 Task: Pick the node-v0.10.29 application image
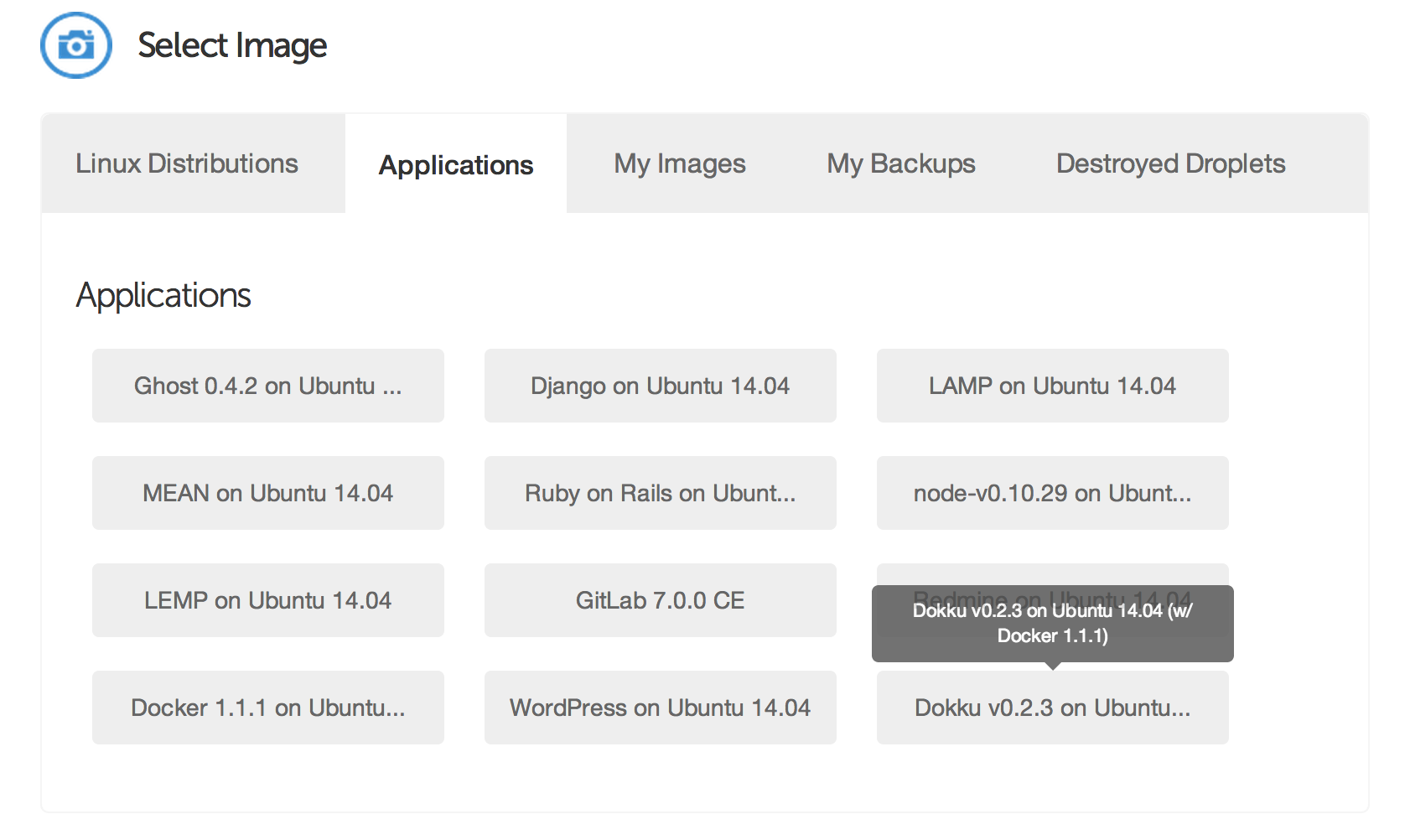[1052, 493]
